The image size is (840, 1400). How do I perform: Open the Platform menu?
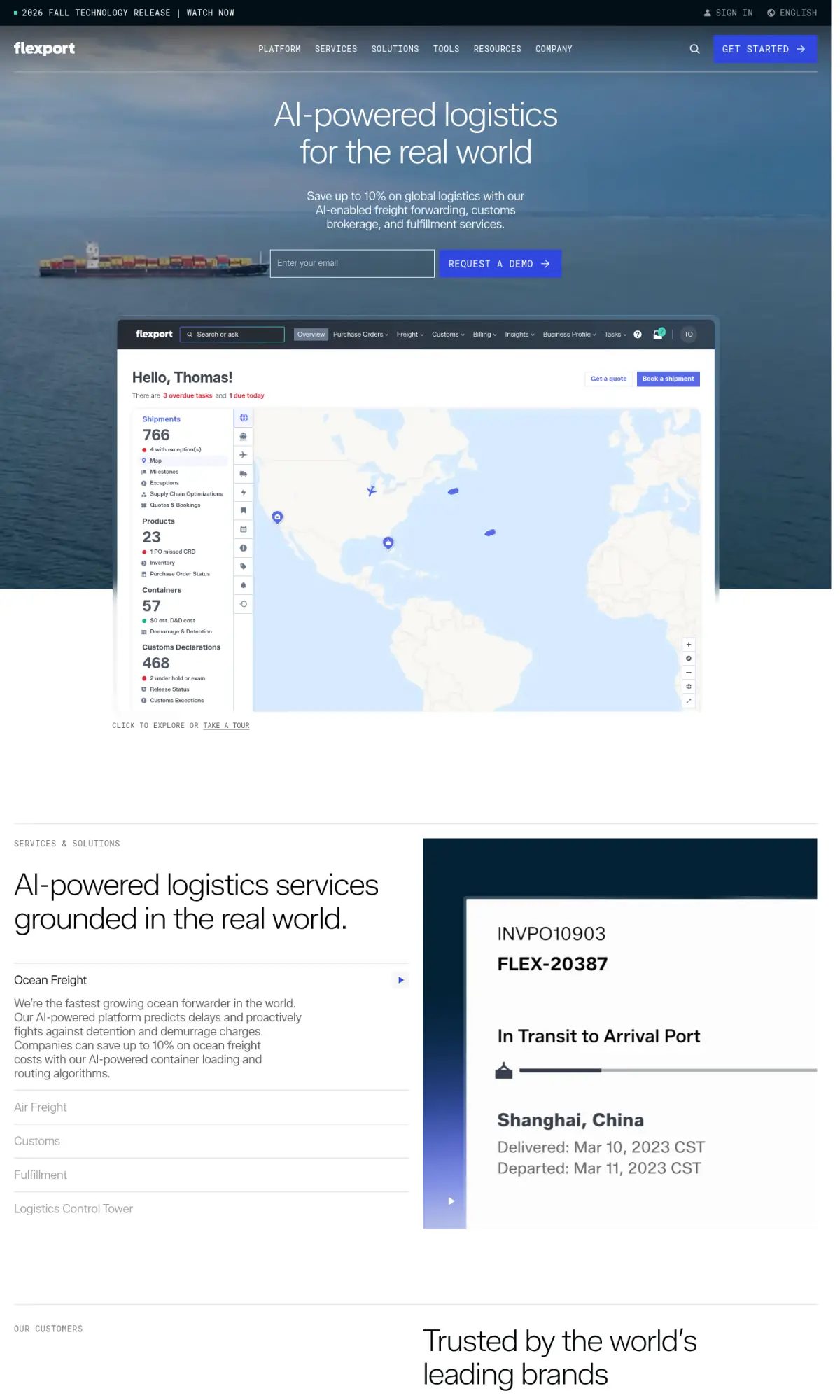(x=279, y=49)
